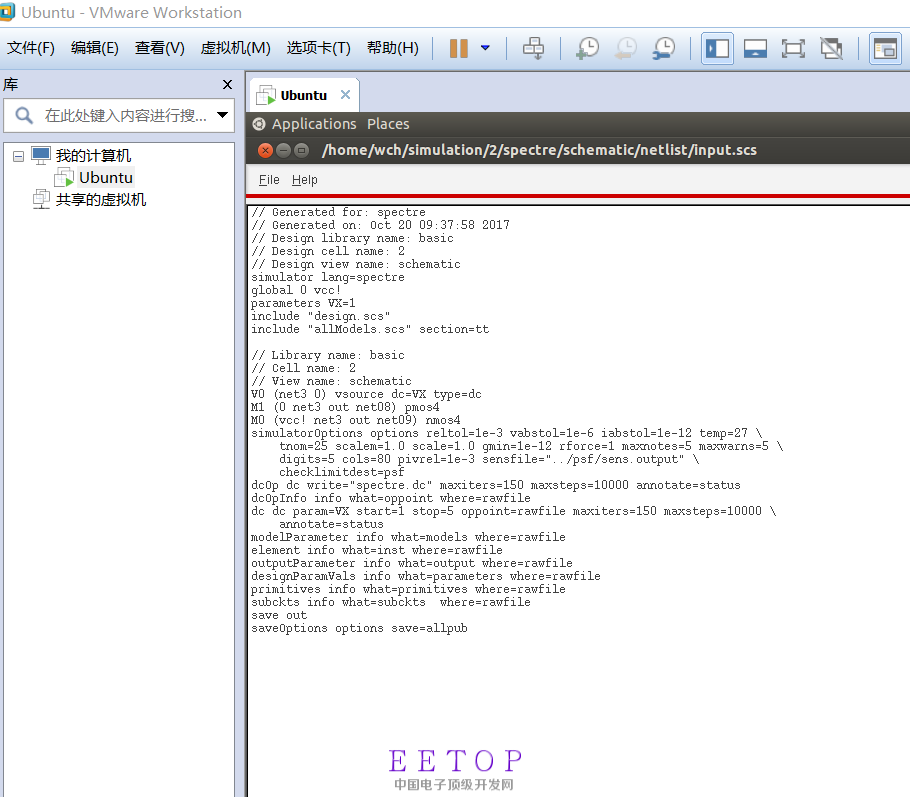
Task: Click the Ubuntu logo icon by Applications
Action: point(259,124)
